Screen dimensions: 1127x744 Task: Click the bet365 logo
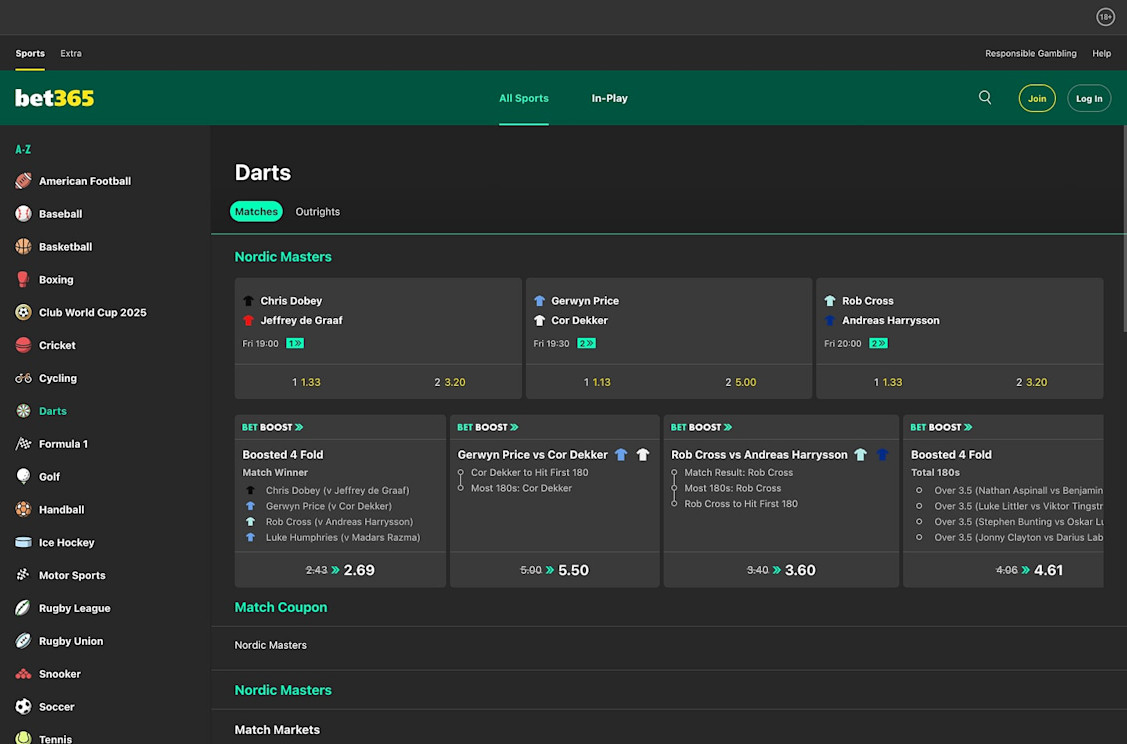point(55,98)
